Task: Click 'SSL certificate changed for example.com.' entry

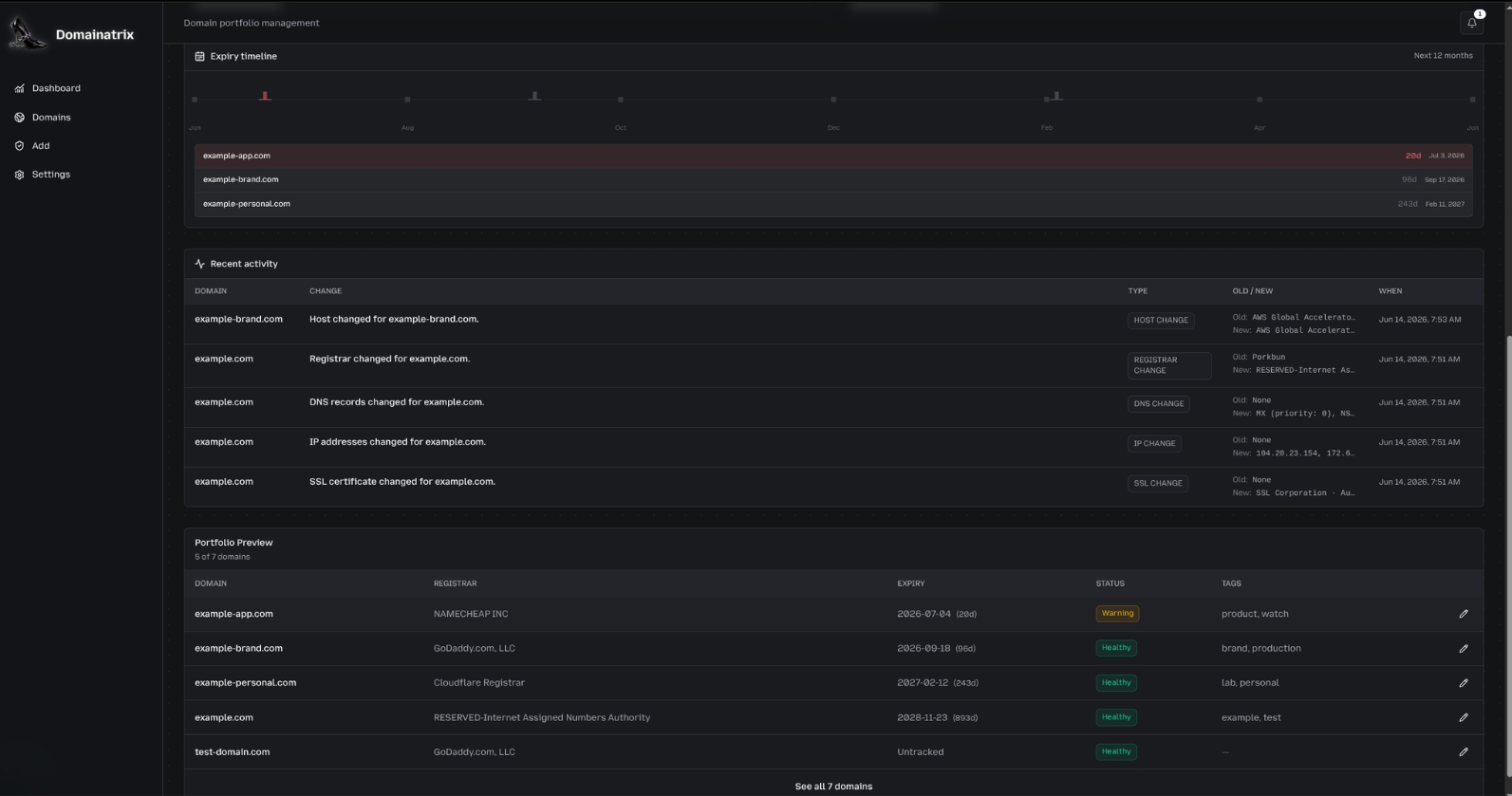Action: [402, 482]
